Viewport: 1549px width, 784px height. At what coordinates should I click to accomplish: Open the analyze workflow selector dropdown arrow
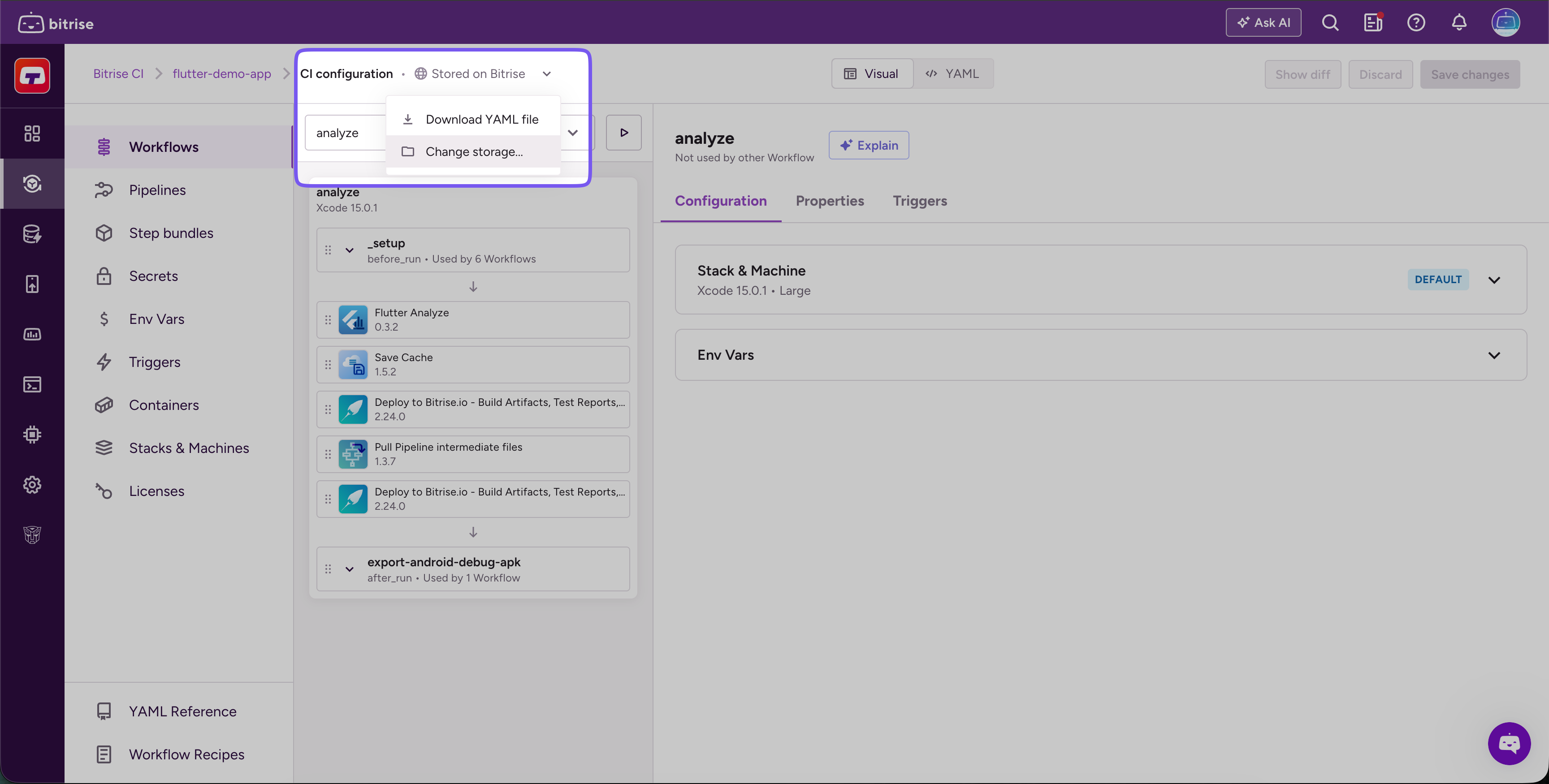(x=573, y=132)
